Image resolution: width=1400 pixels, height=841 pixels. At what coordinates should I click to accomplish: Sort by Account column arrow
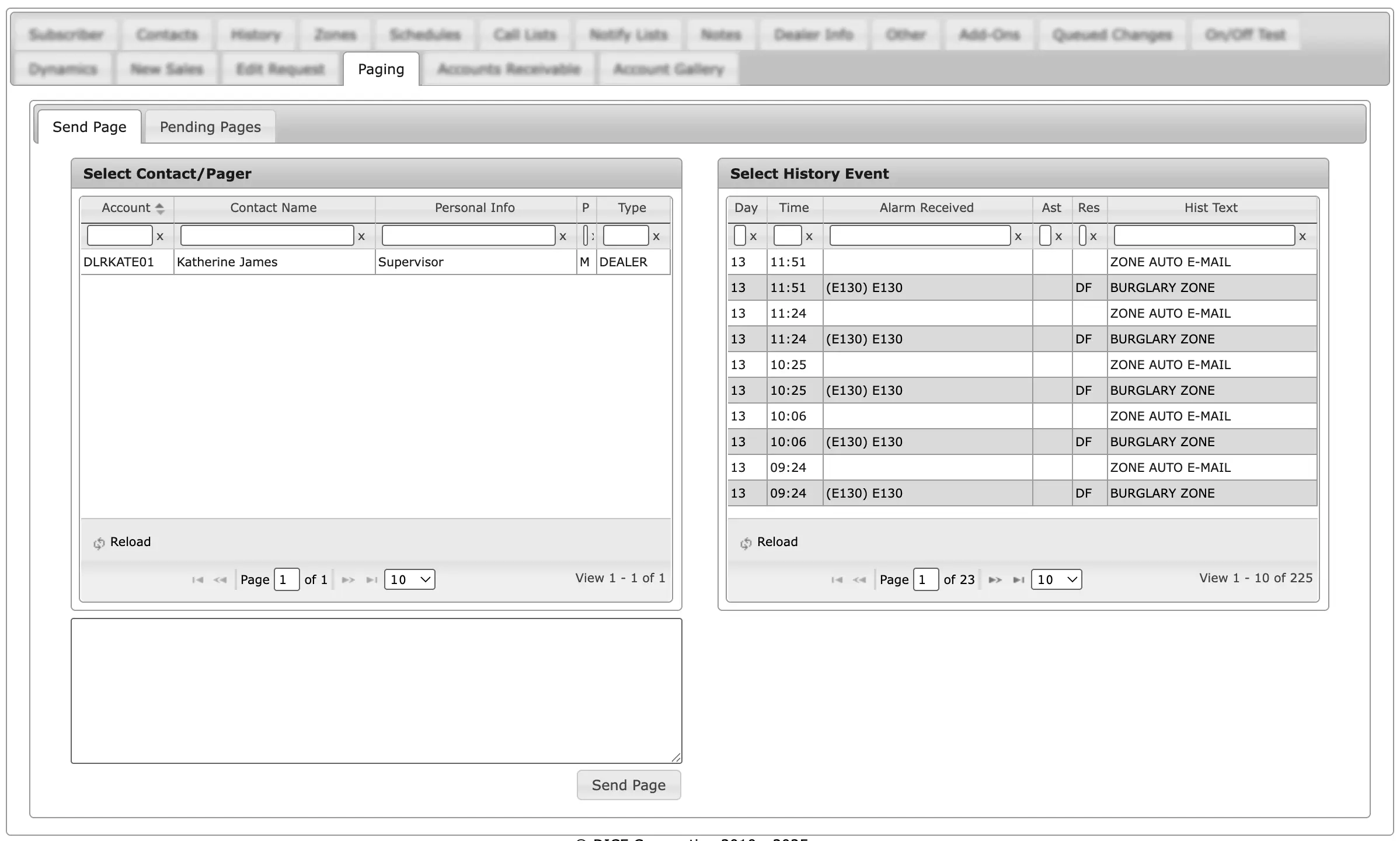[x=159, y=208]
